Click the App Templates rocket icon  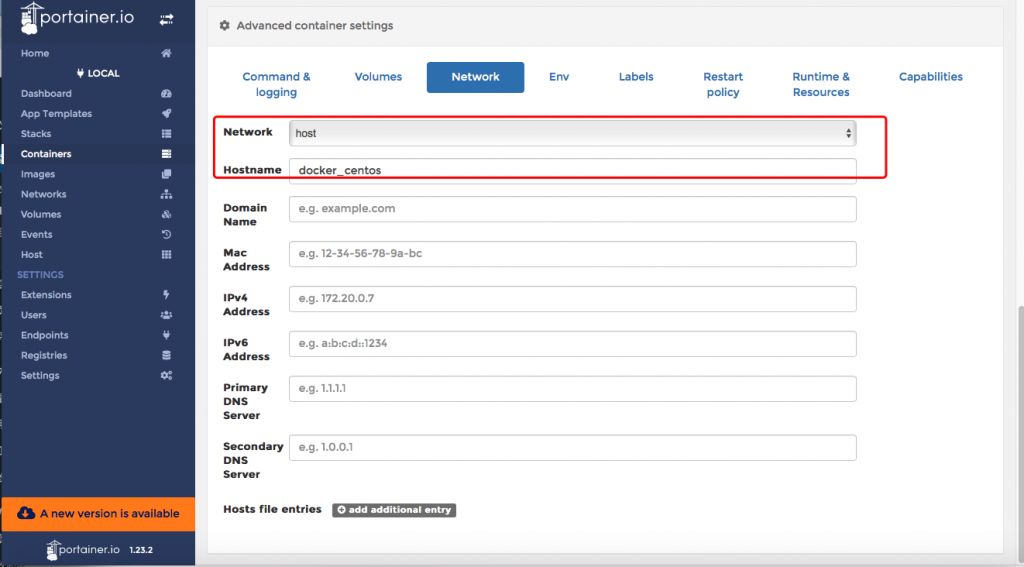click(x=166, y=114)
